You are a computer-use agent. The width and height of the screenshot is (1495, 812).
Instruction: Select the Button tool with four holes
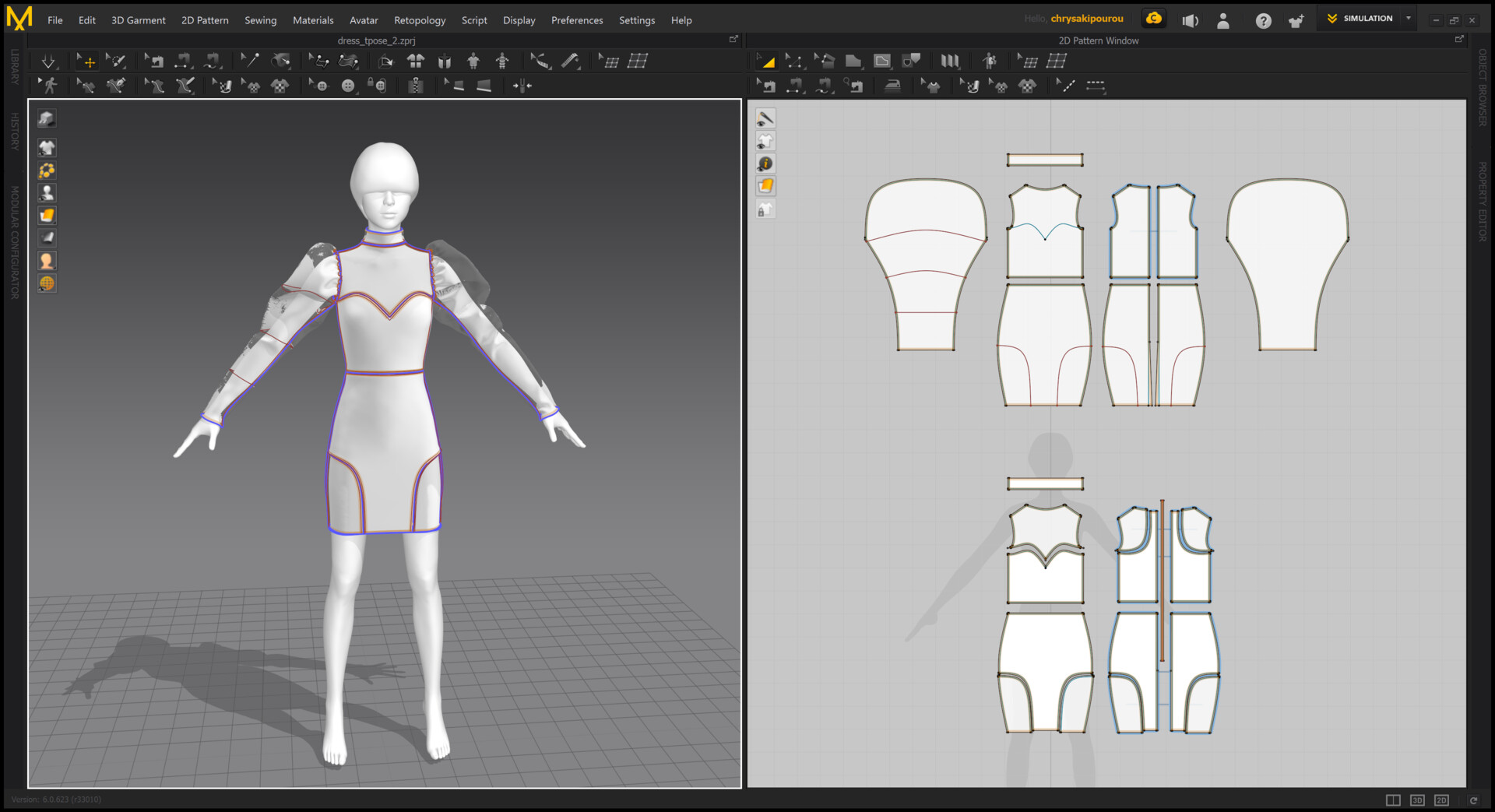(x=348, y=86)
